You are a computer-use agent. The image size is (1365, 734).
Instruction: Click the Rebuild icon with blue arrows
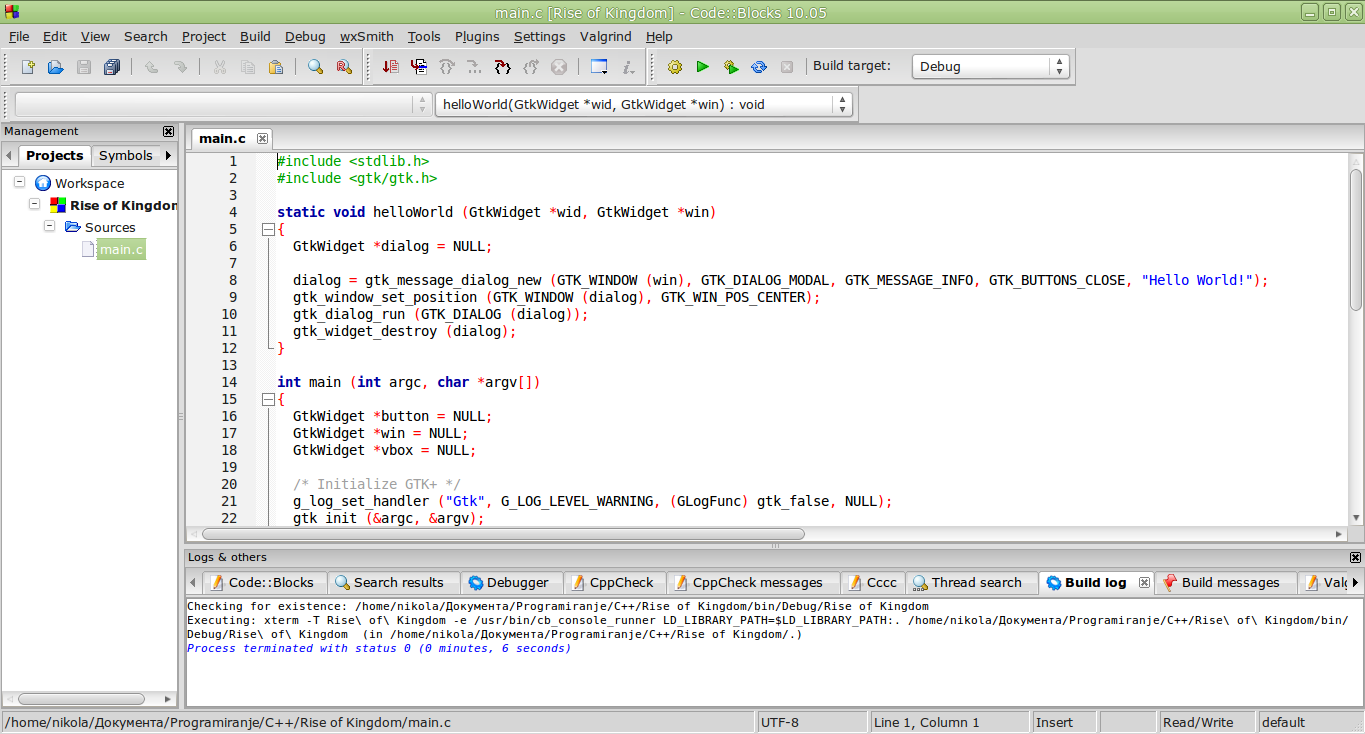(759, 67)
